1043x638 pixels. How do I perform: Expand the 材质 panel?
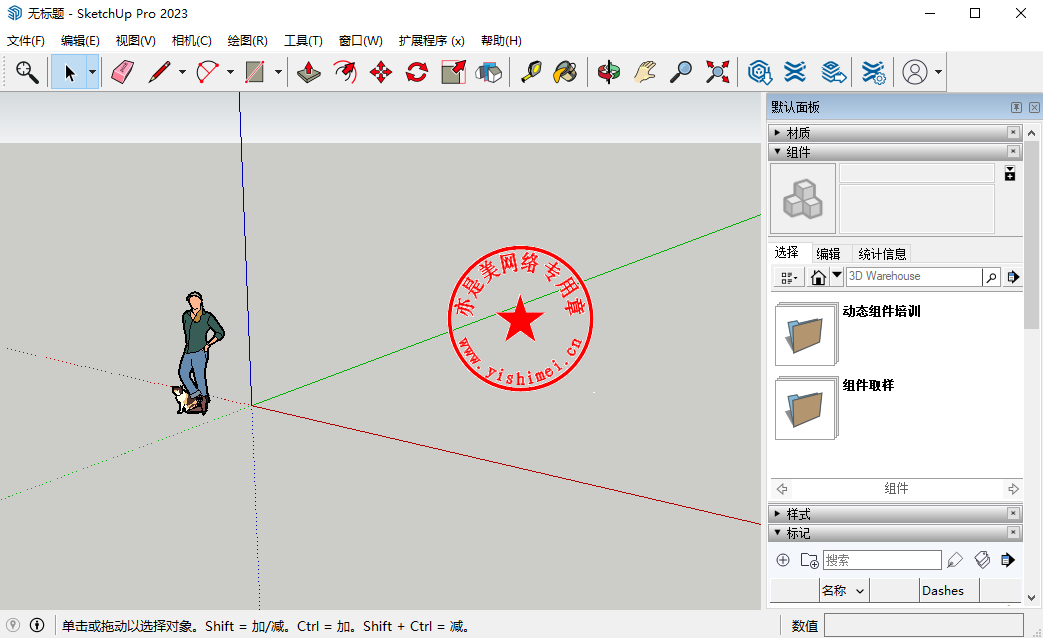pyautogui.click(x=798, y=133)
